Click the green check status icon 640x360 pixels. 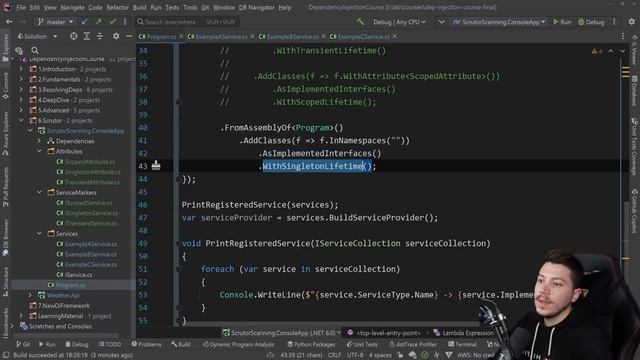[x=424, y=355]
